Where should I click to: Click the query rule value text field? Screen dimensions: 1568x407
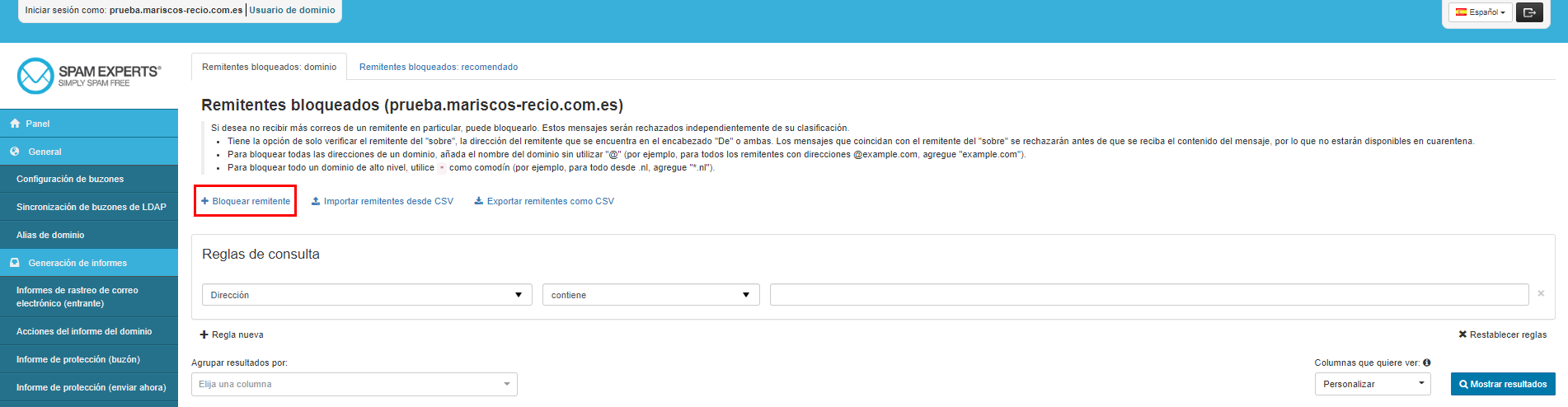(1148, 295)
